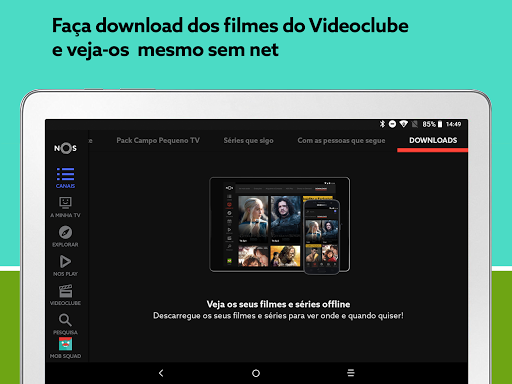Select the Downloads tab
512x384 pixels.
click(x=433, y=140)
